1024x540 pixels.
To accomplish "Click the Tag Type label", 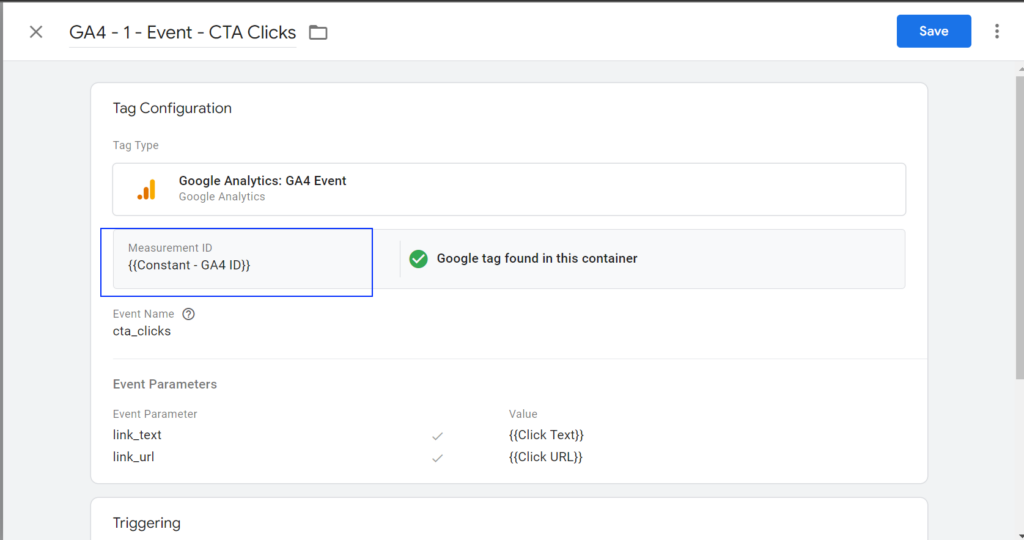I will click(135, 145).
